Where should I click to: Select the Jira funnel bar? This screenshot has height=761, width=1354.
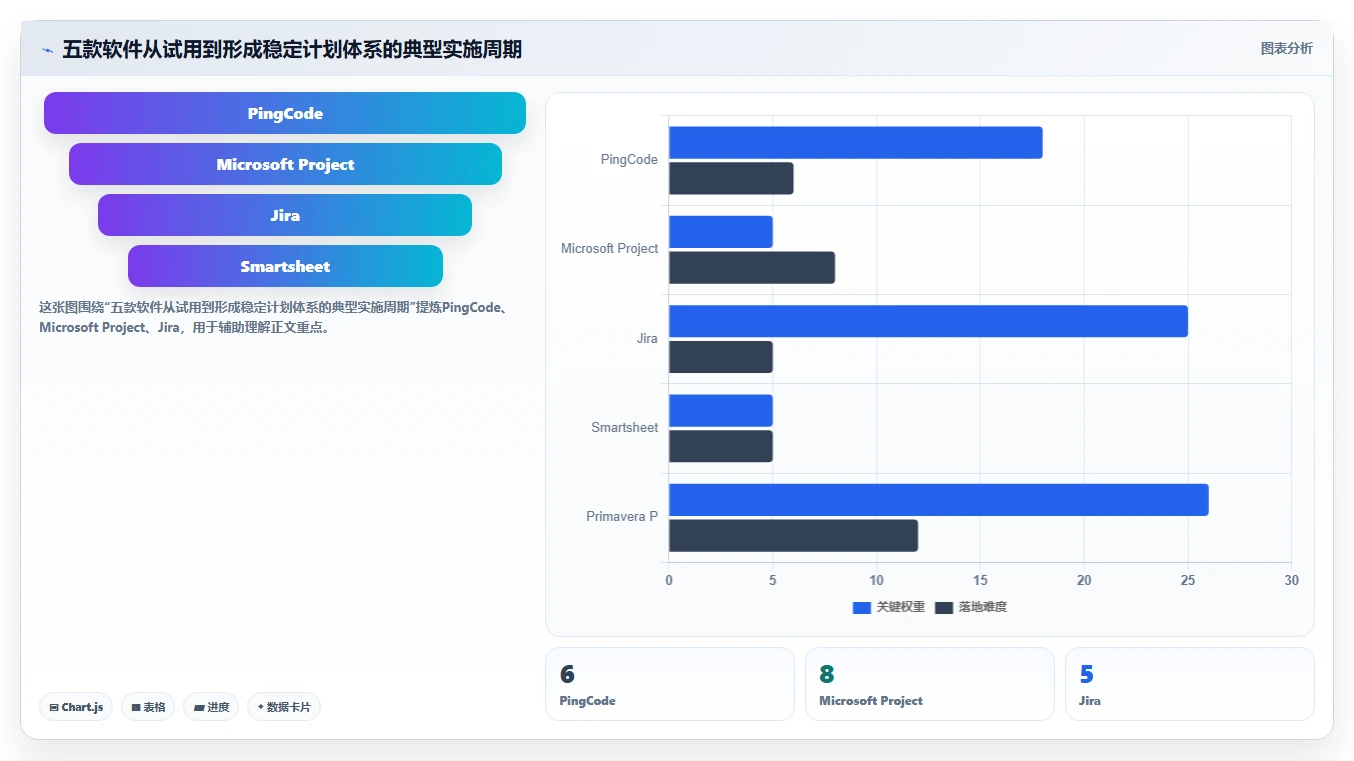pyautogui.click(x=285, y=215)
